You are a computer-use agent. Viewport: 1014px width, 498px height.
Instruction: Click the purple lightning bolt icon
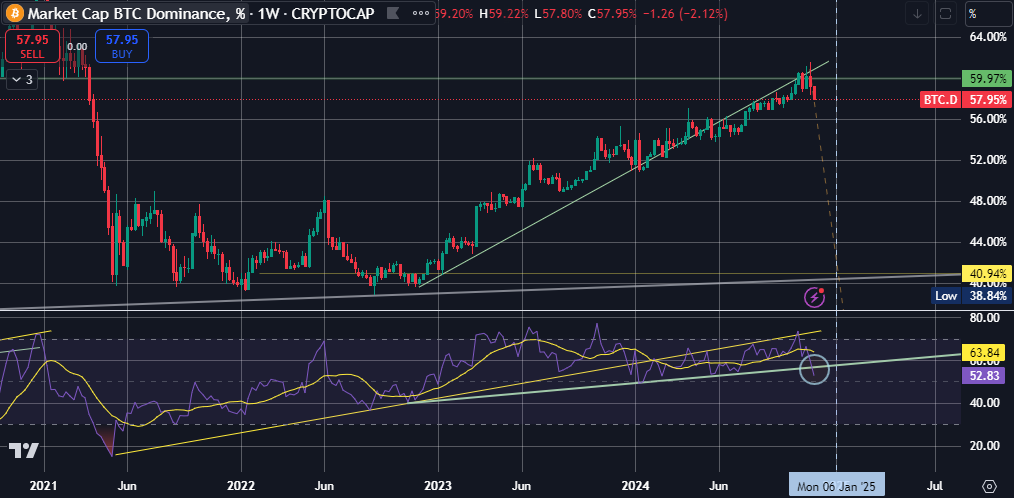pyautogui.click(x=814, y=298)
